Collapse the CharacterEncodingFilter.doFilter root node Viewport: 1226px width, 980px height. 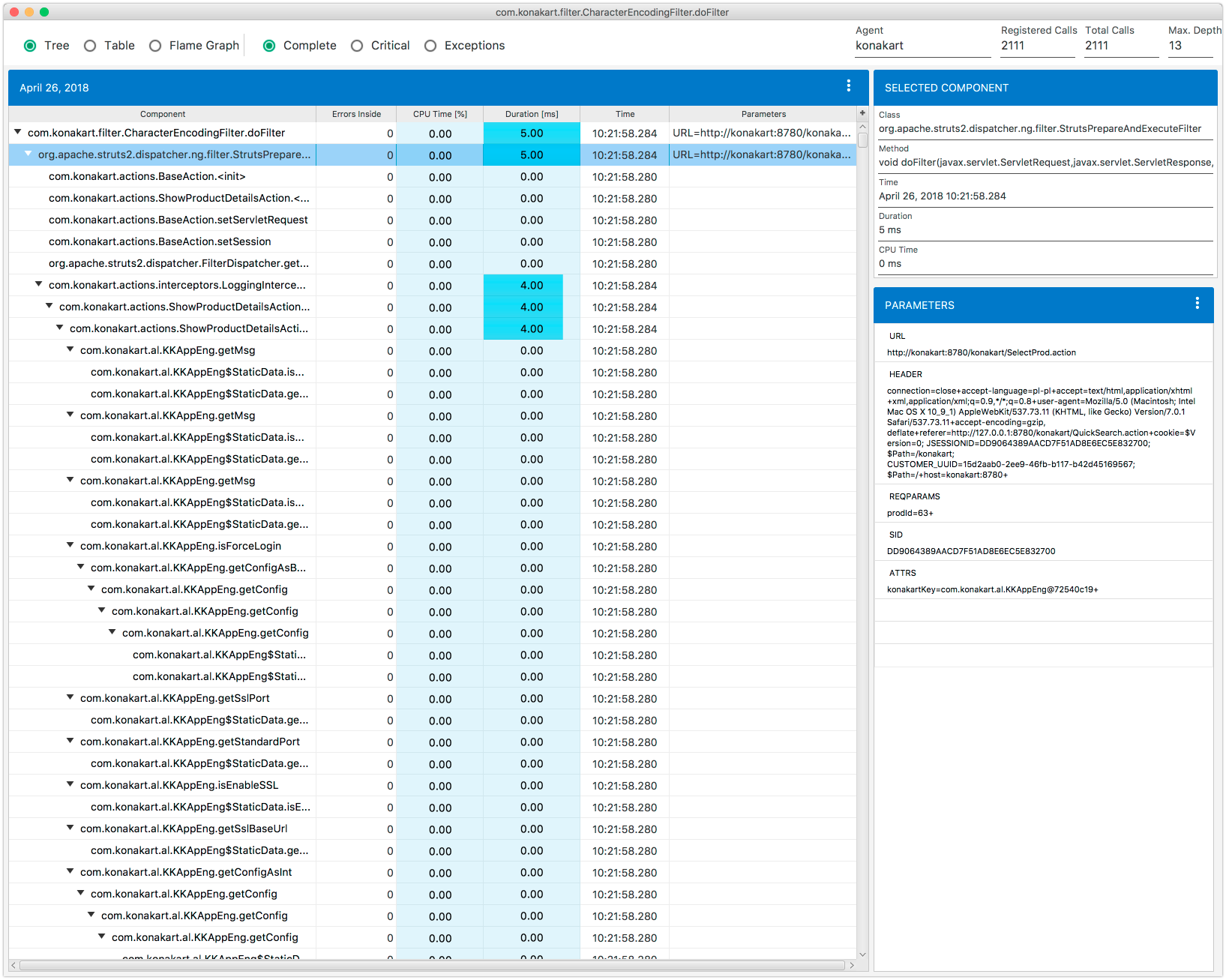[18, 132]
